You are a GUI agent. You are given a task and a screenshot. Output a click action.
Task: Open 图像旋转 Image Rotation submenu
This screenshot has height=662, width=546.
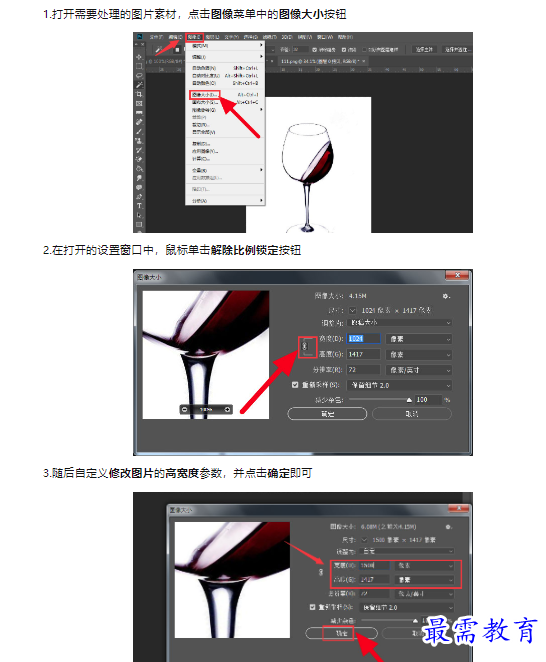pyautogui.click(x=225, y=110)
